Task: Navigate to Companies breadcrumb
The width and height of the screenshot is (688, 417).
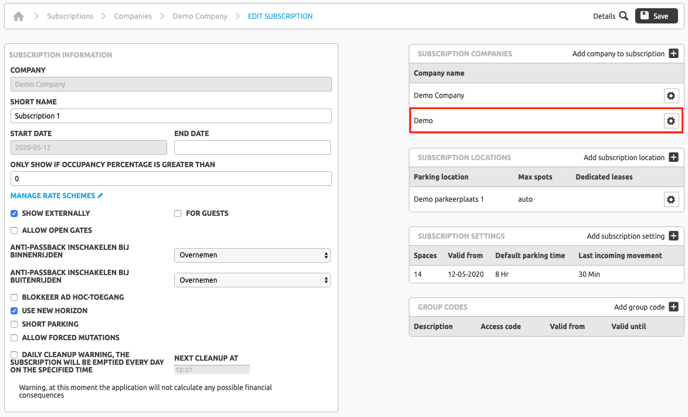Action: point(133,16)
